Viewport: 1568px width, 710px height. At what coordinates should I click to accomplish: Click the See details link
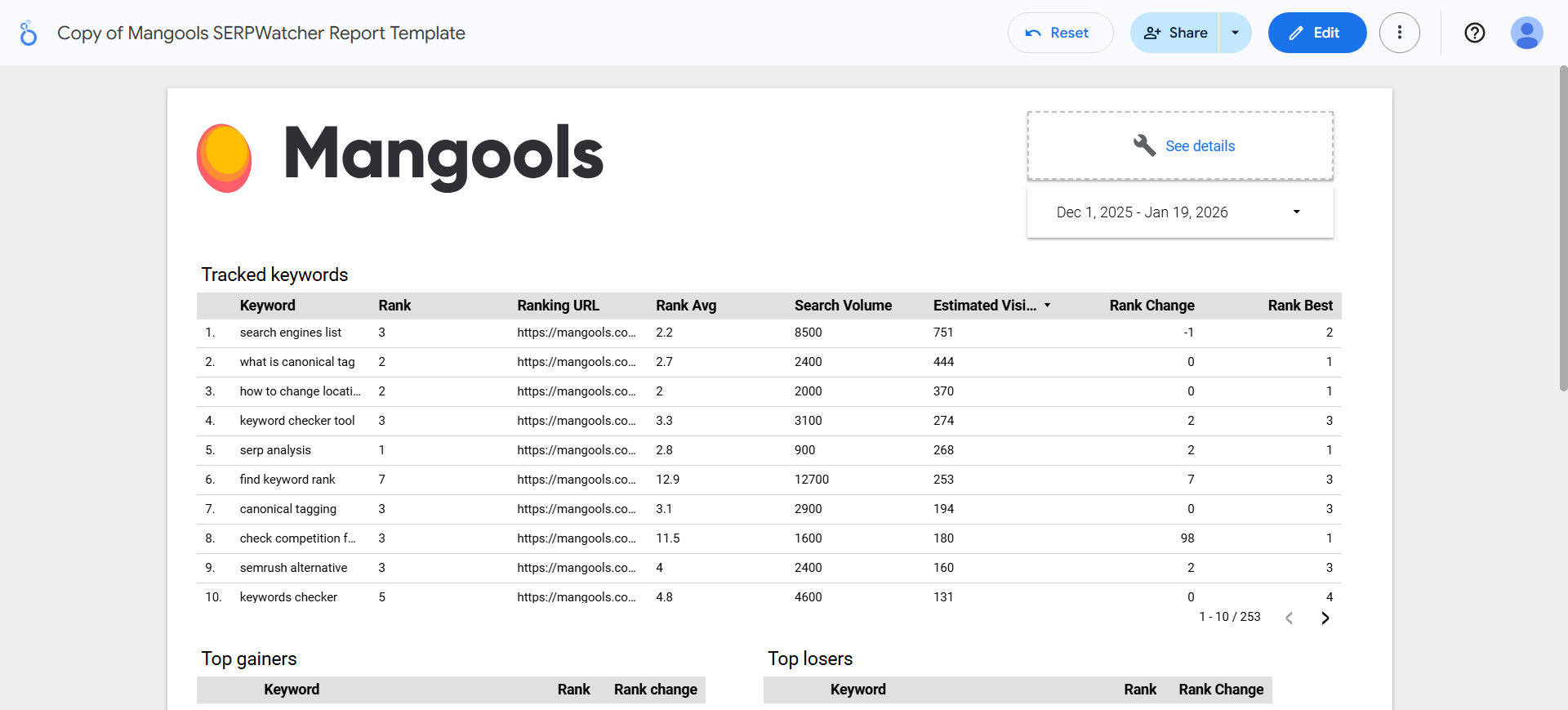click(1200, 146)
